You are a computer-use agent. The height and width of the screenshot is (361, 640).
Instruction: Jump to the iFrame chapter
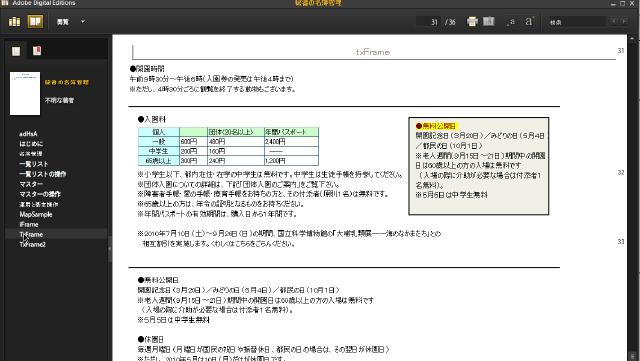(x=29, y=224)
